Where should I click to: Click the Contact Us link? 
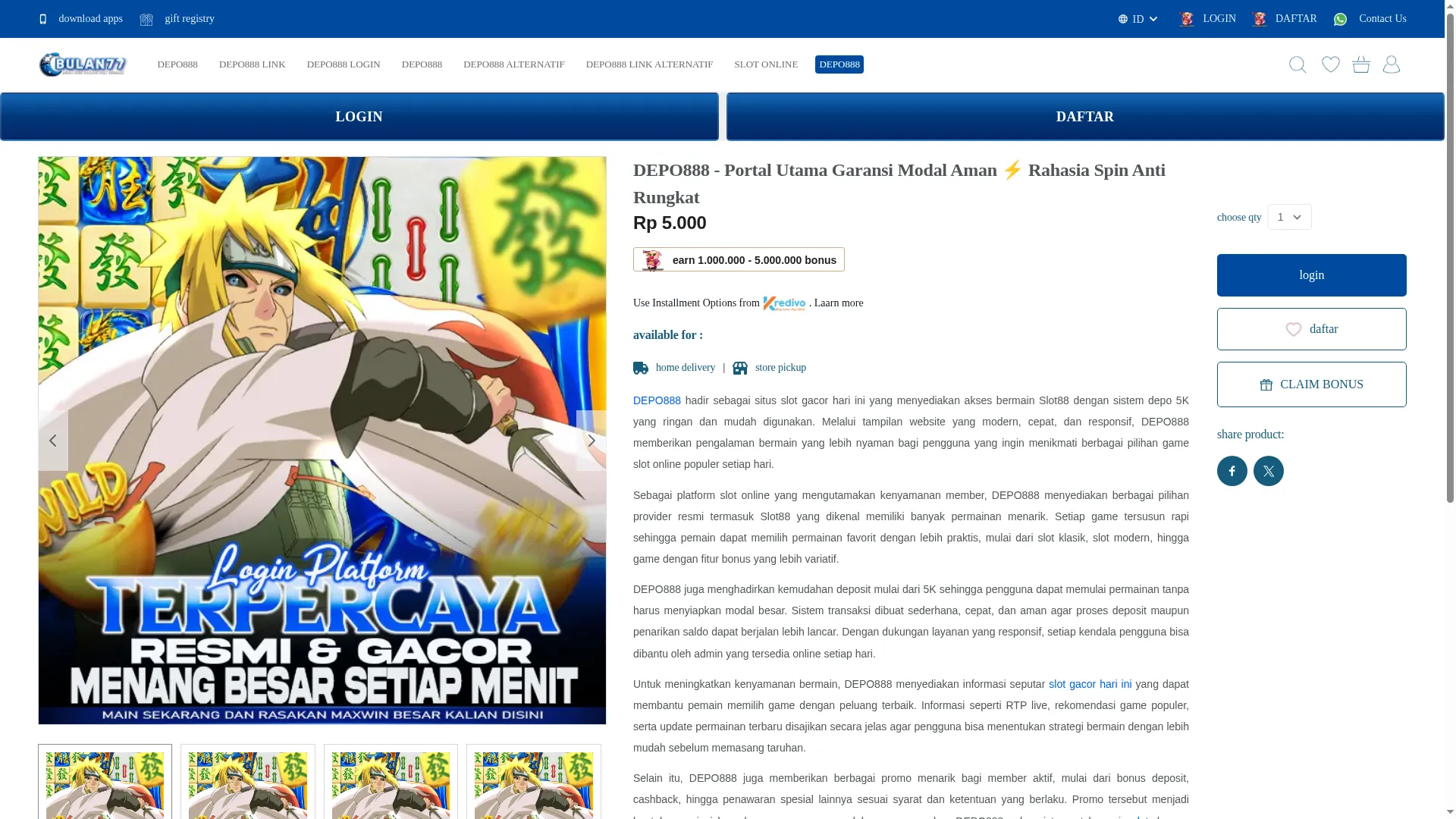click(x=1382, y=19)
